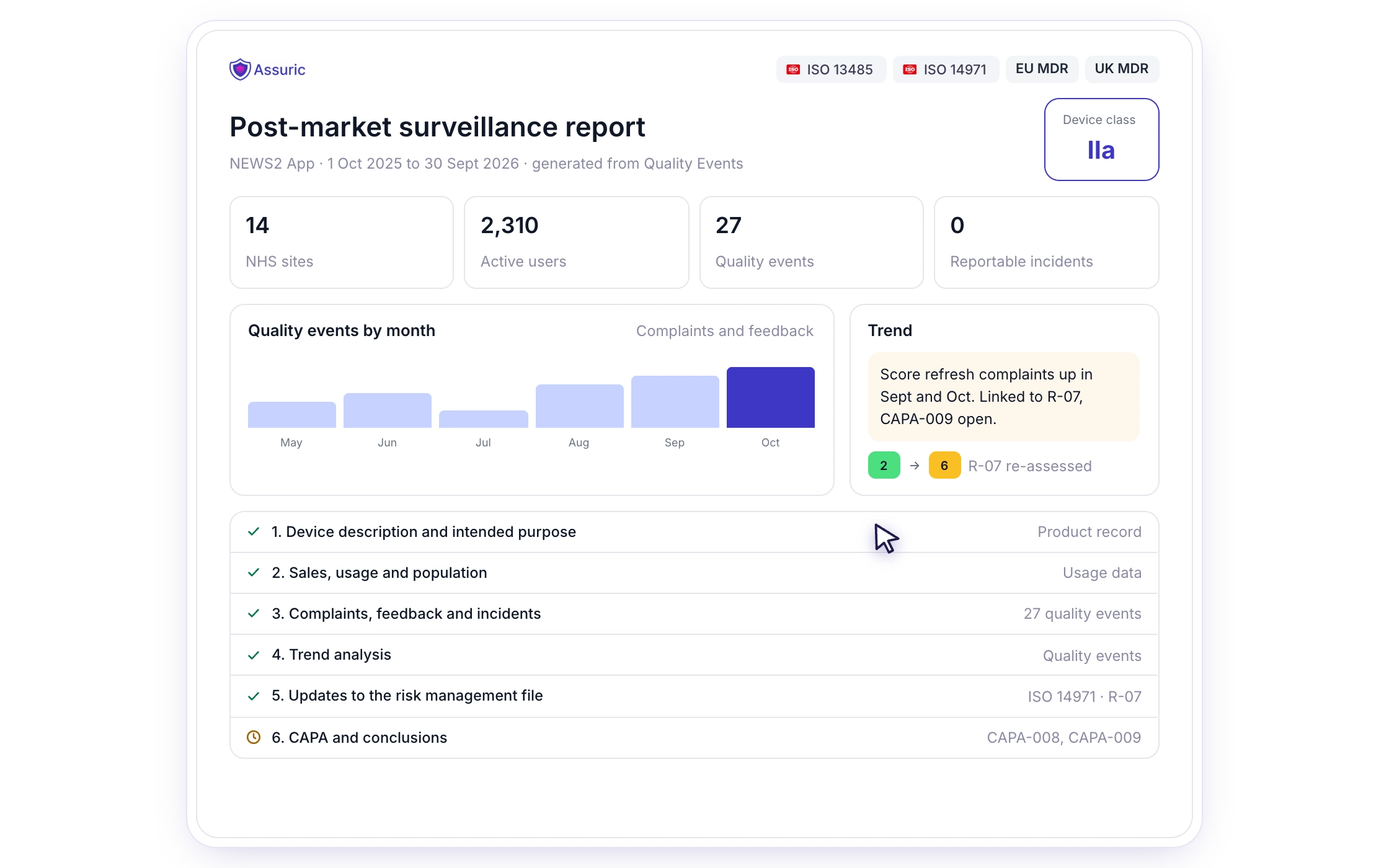
Task: Click the 'Usage data' source label
Action: click(x=1102, y=573)
